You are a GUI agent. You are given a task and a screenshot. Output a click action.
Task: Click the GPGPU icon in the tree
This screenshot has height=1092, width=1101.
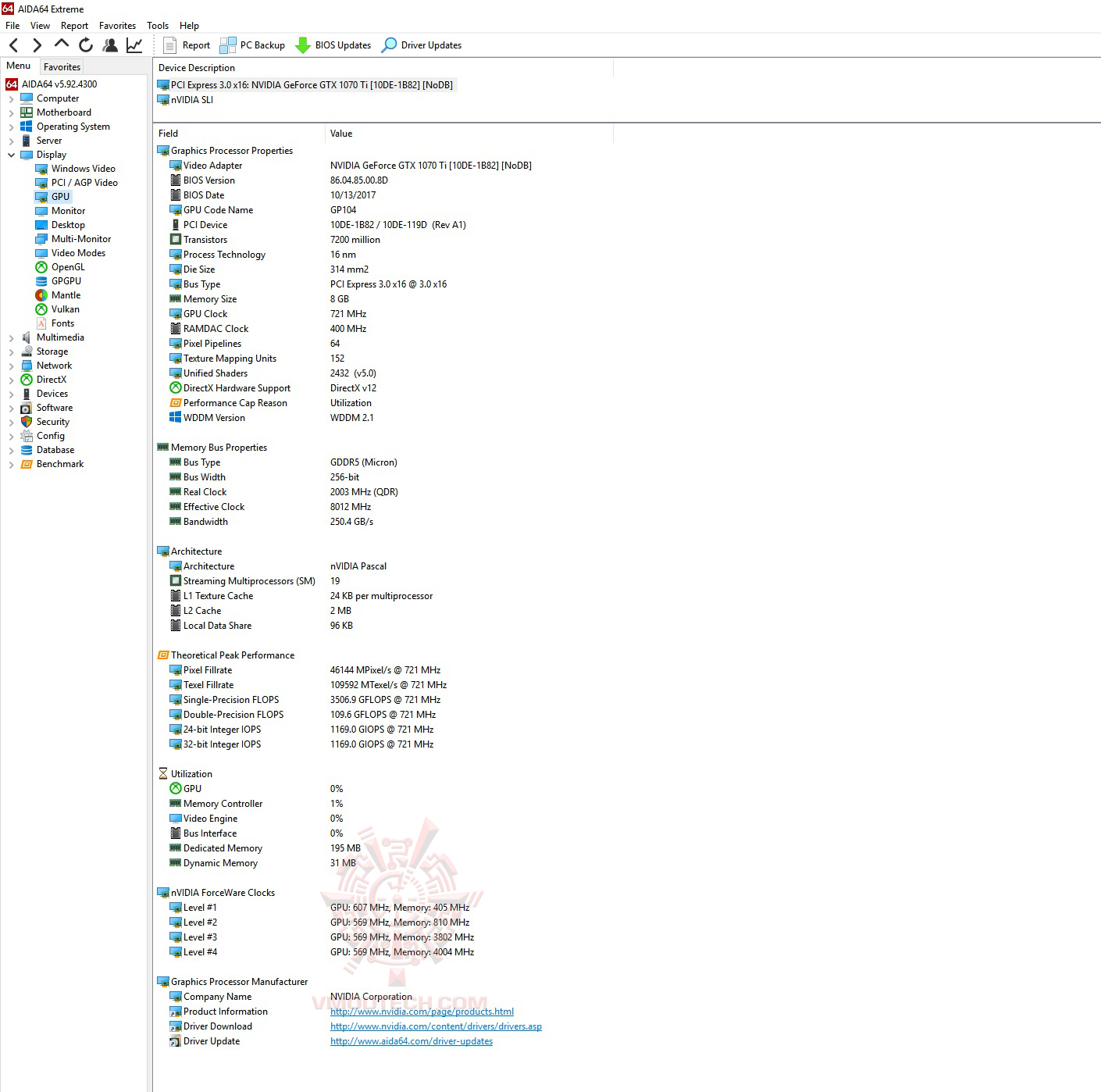tap(41, 281)
